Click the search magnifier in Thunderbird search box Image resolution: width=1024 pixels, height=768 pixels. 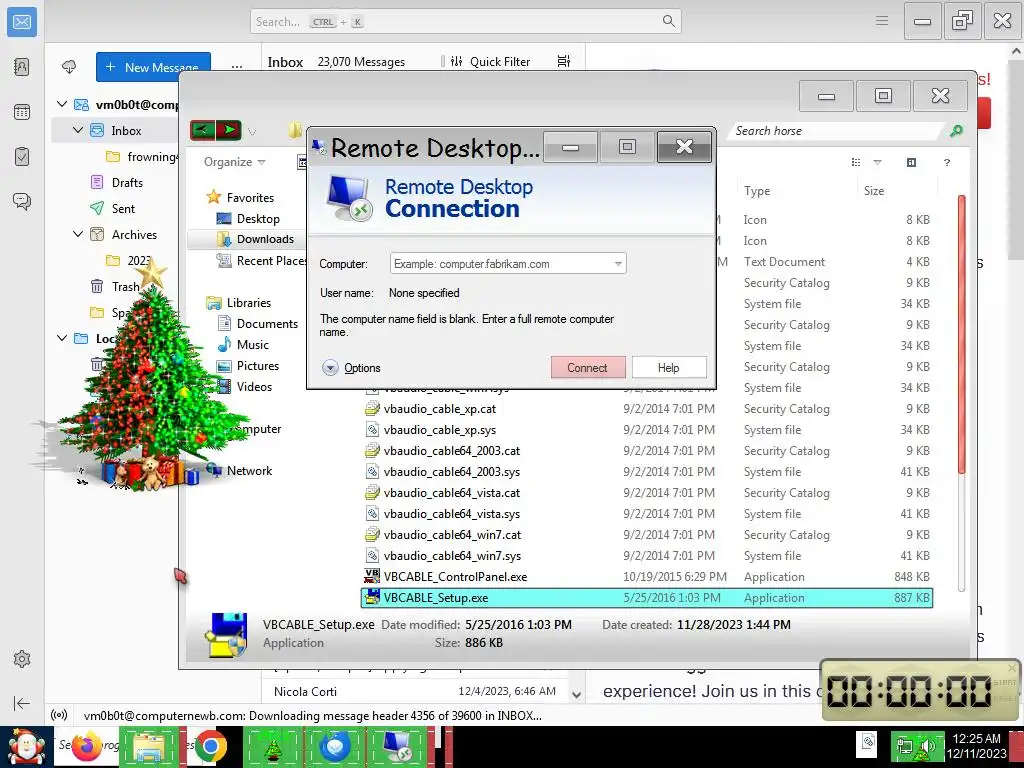click(x=668, y=21)
